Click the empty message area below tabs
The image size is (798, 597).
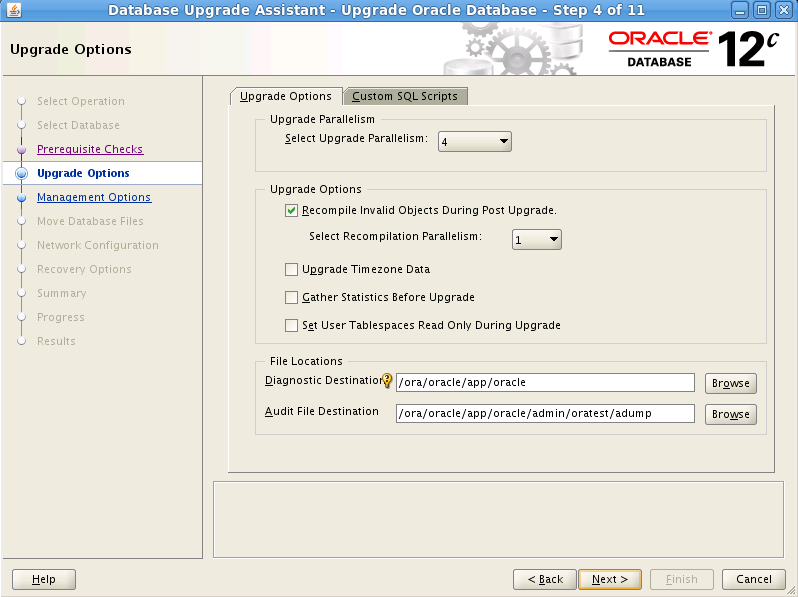[x=498, y=519]
